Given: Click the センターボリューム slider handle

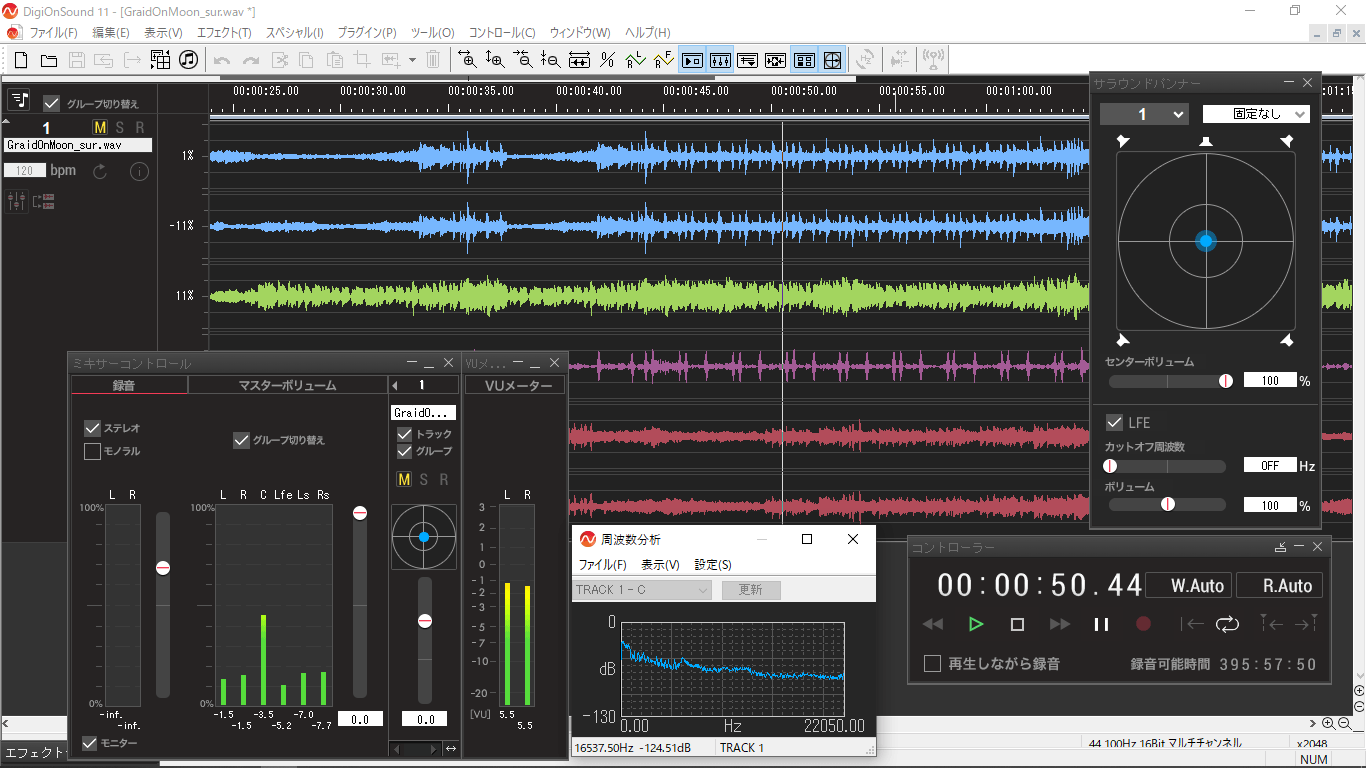Looking at the screenshot, I should 1225,381.
